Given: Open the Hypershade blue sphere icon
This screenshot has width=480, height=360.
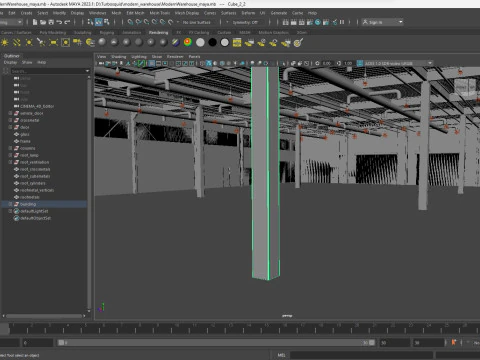Looking at the screenshot, I should (318, 22).
